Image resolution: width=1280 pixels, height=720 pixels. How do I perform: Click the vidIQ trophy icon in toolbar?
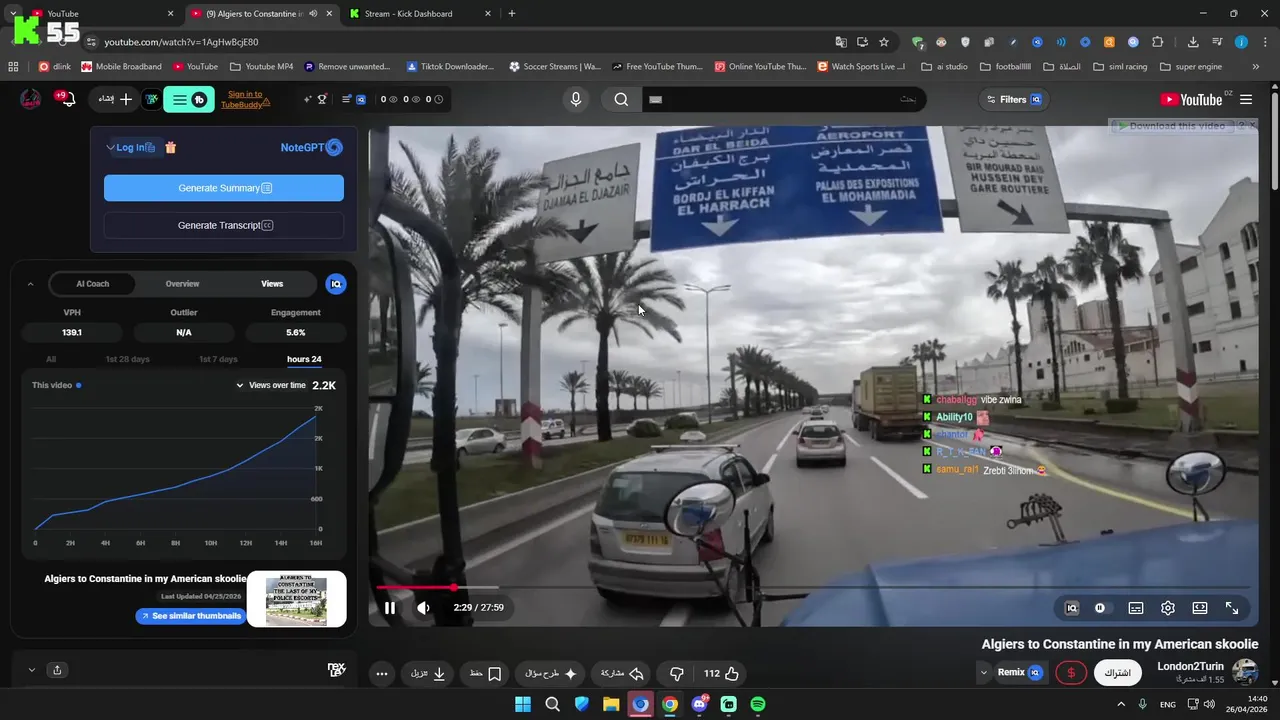click(x=322, y=99)
